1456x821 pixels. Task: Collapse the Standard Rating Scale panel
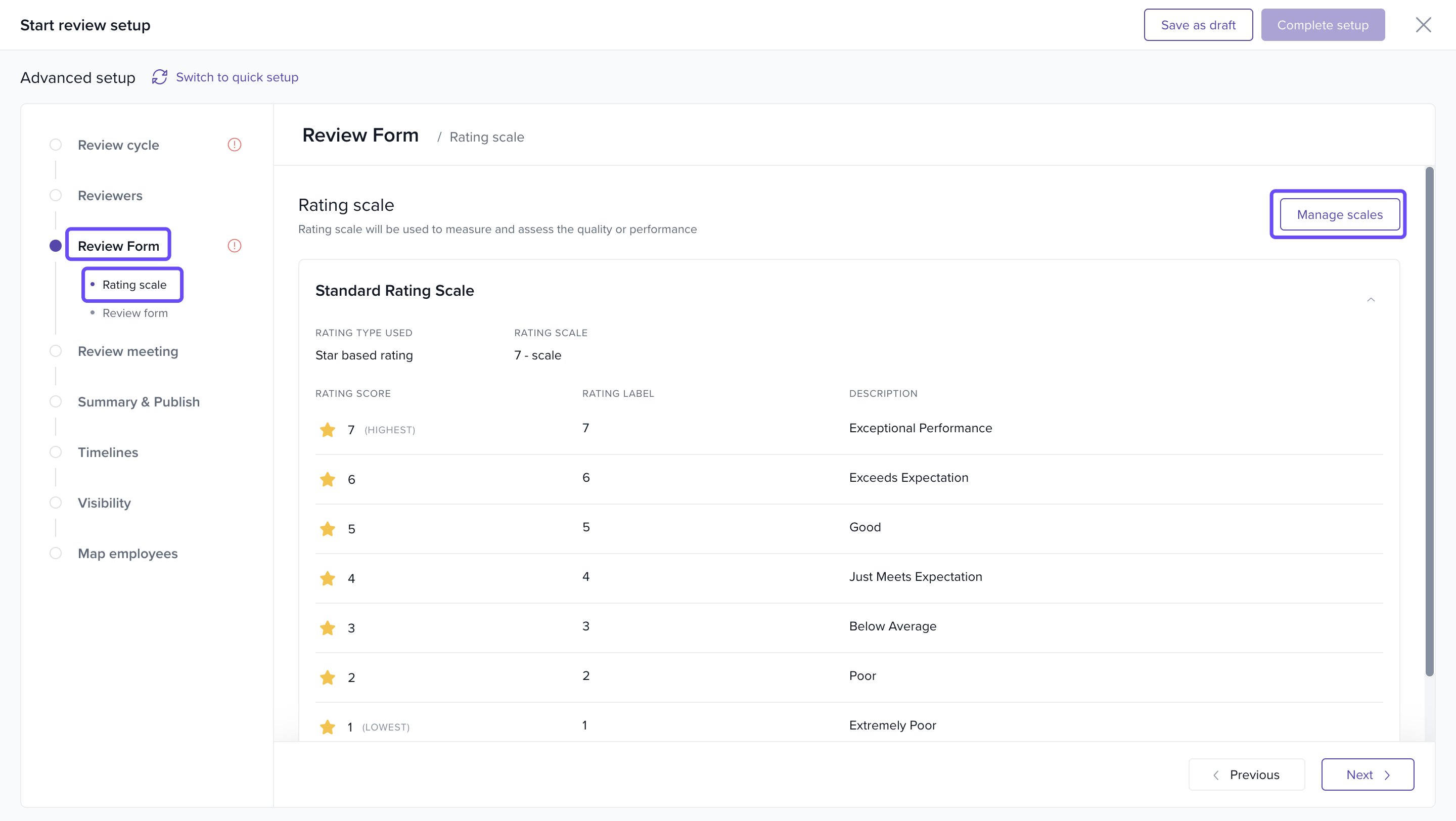[1371, 299]
